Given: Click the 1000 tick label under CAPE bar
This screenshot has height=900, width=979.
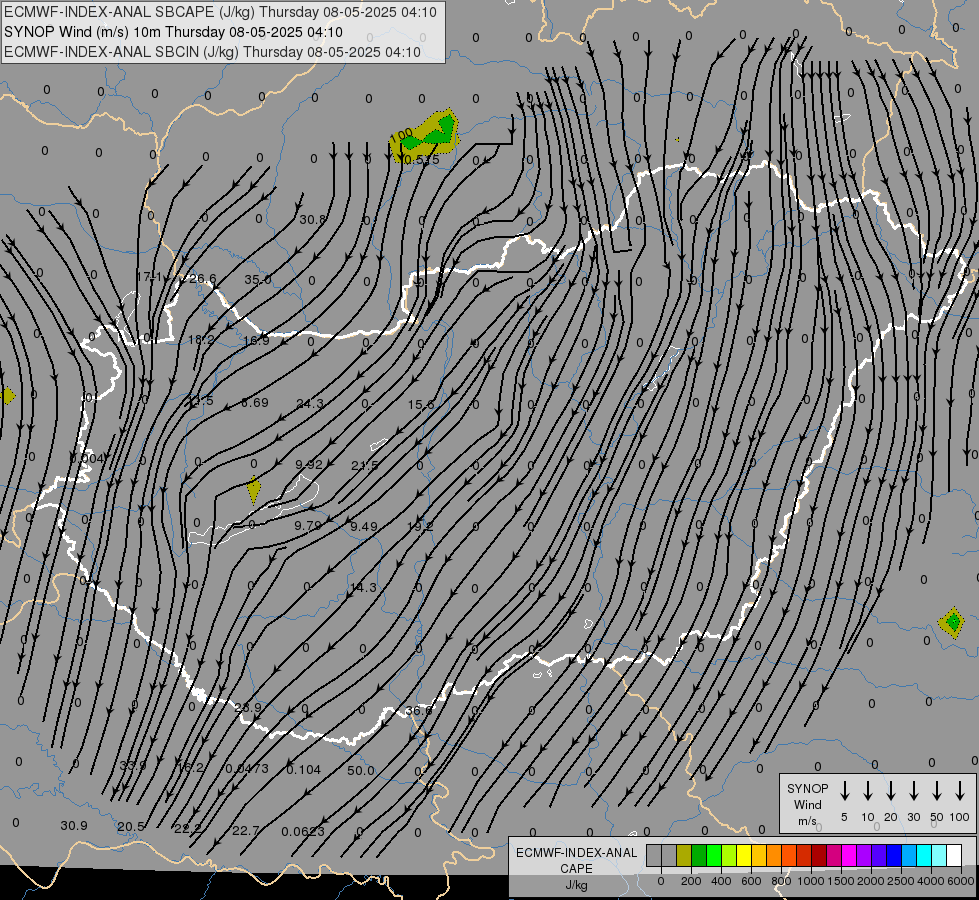Looking at the screenshot, I should click(810, 881).
